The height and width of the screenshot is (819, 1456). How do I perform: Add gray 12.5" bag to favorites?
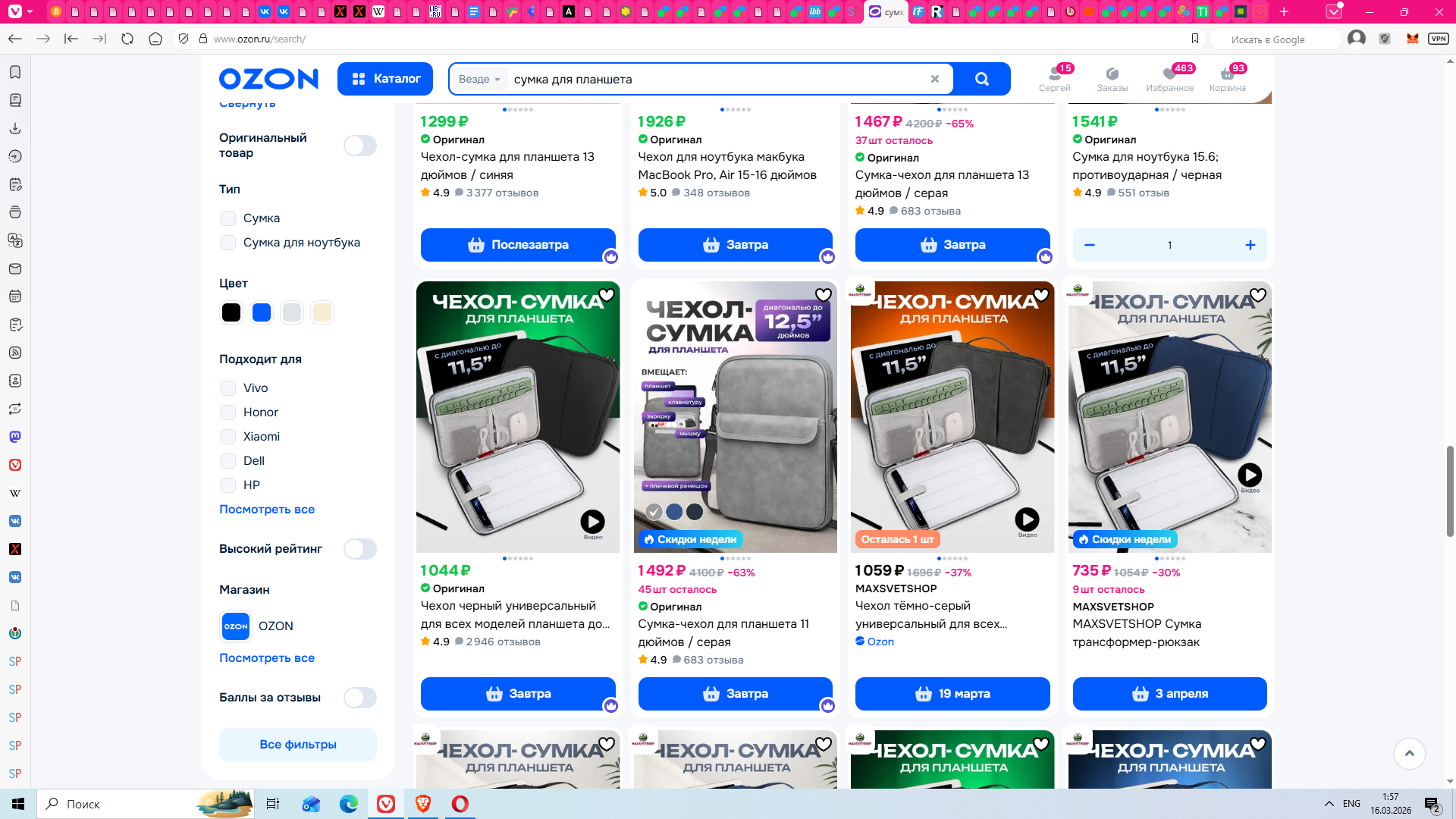click(x=823, y=295)
